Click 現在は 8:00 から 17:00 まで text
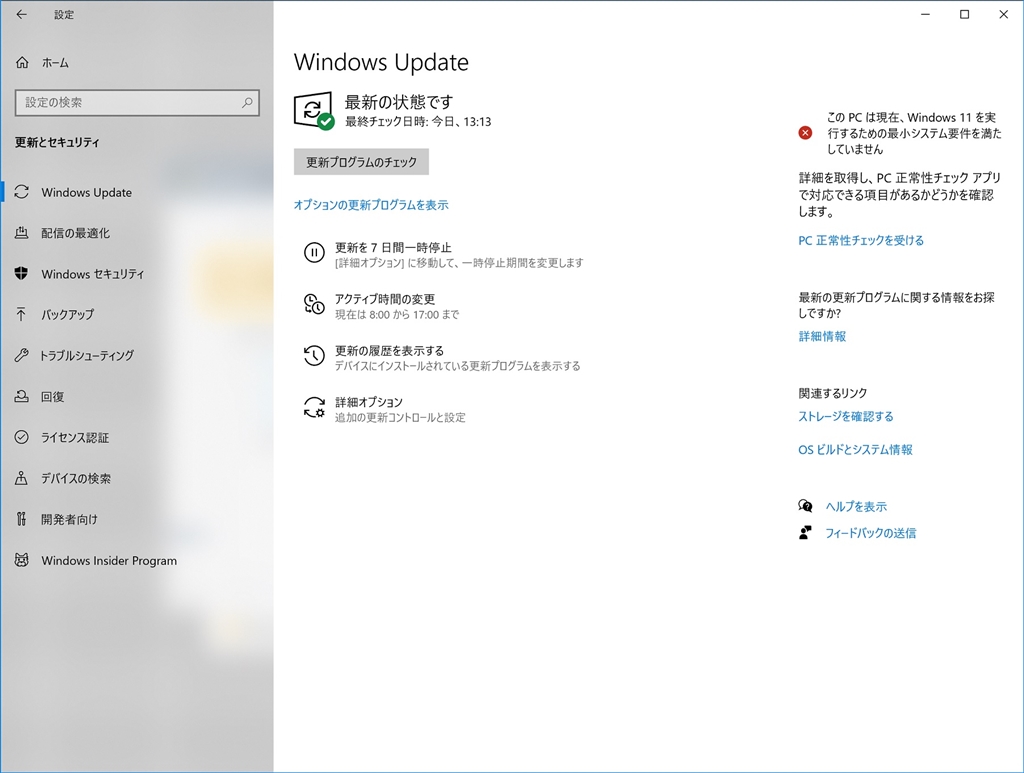1024x773 pixels. coord(397,315)
